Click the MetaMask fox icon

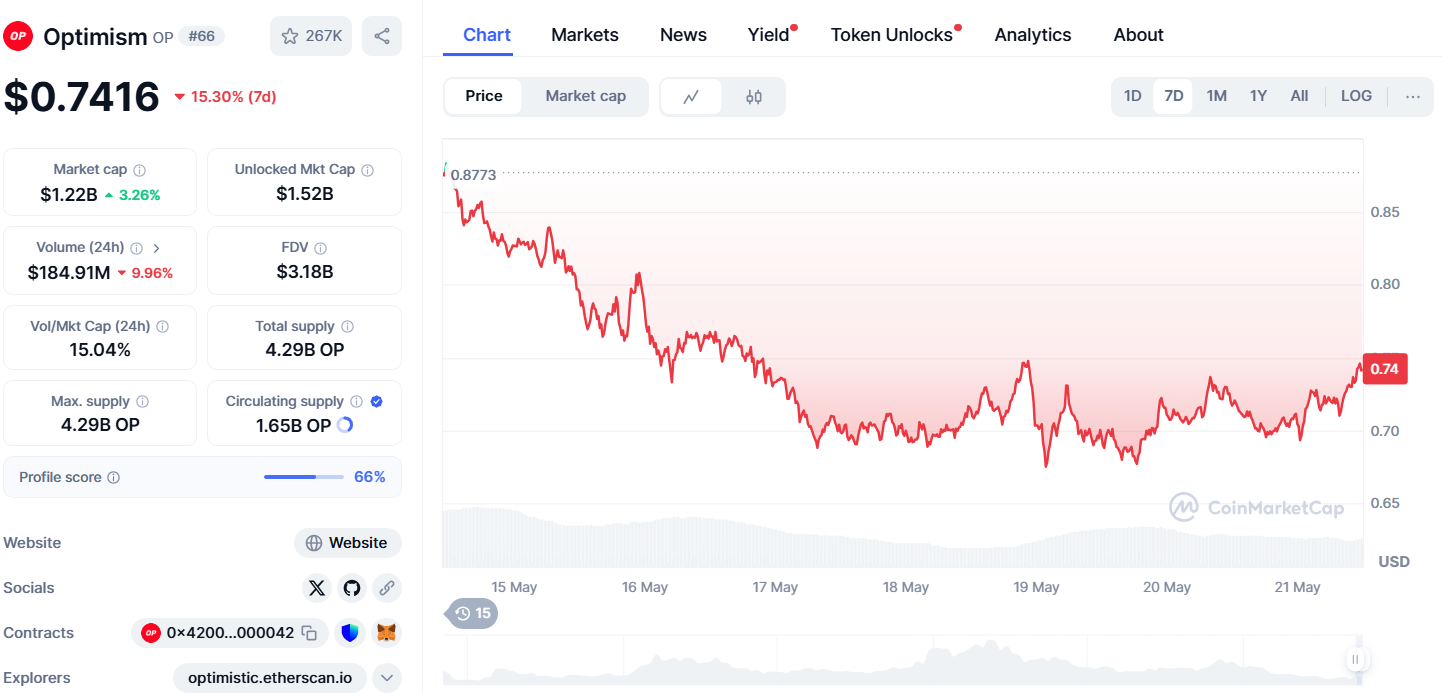386,633
